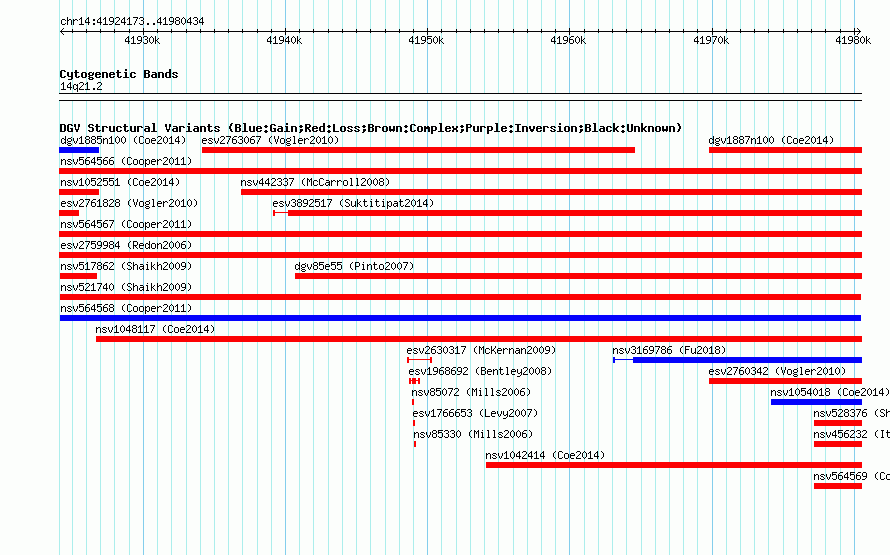Click esv2759984 (Redon2006) label
Screen dimensions: 890x555
click(126, 245)
